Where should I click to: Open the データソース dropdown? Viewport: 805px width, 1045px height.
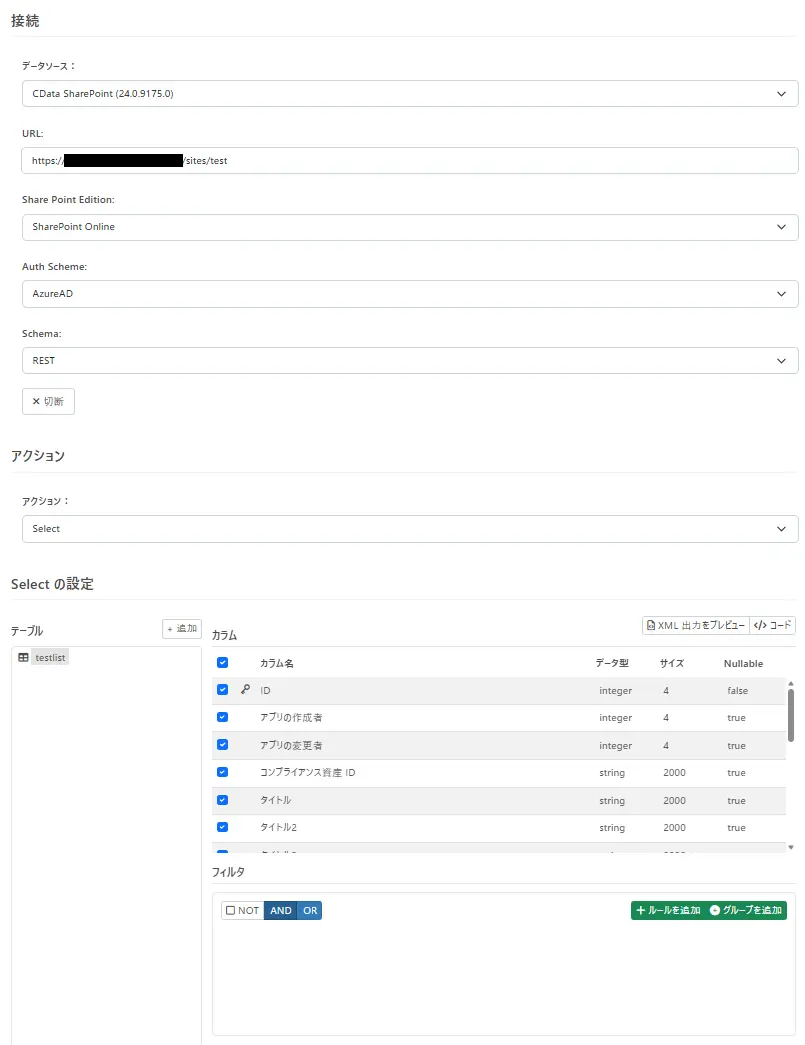410,93
